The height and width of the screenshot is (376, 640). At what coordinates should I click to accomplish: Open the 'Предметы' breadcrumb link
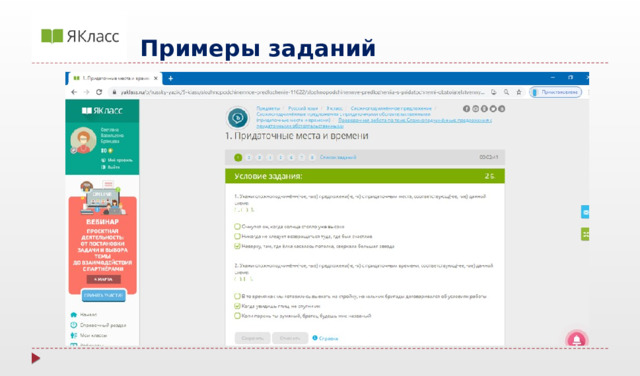coord(268,109)
